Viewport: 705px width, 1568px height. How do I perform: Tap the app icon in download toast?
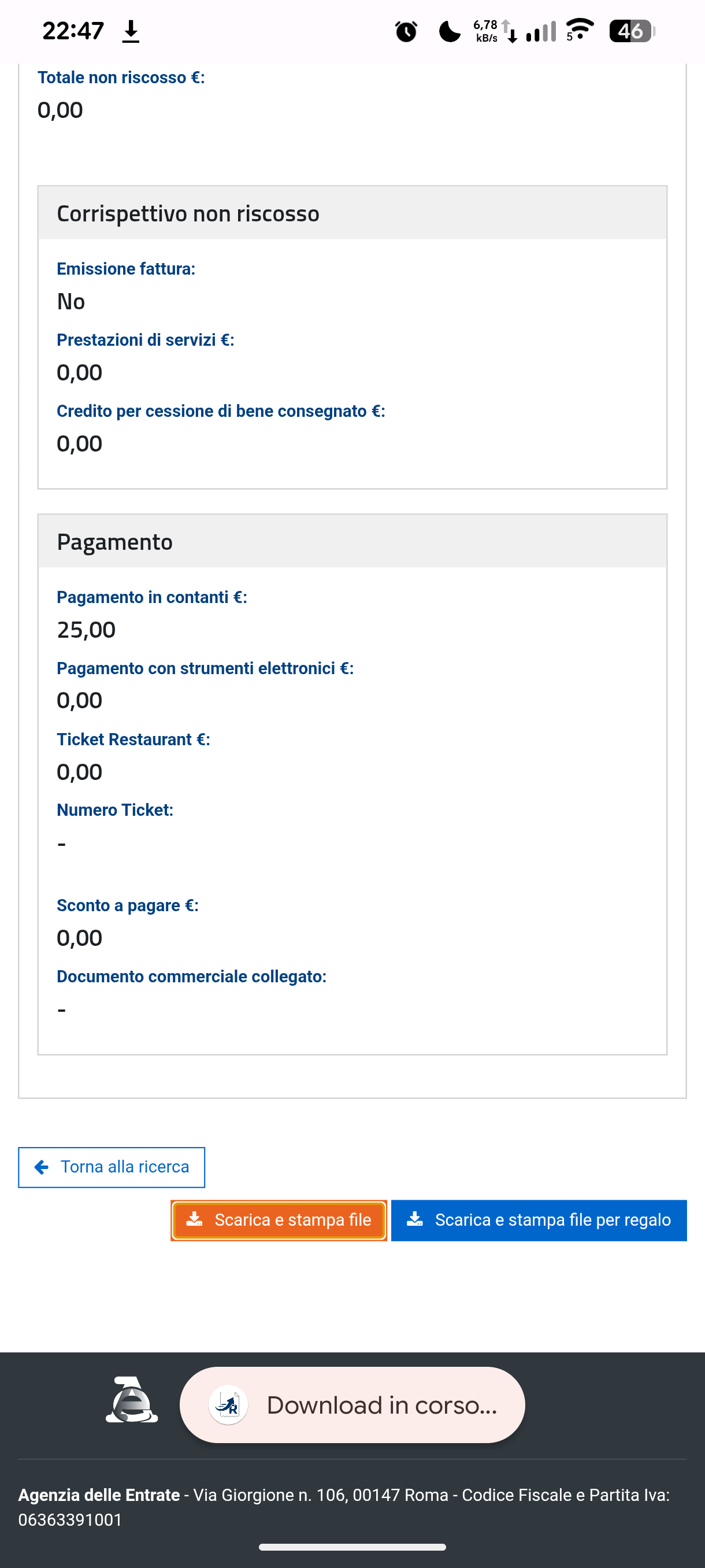(228, 1405)
